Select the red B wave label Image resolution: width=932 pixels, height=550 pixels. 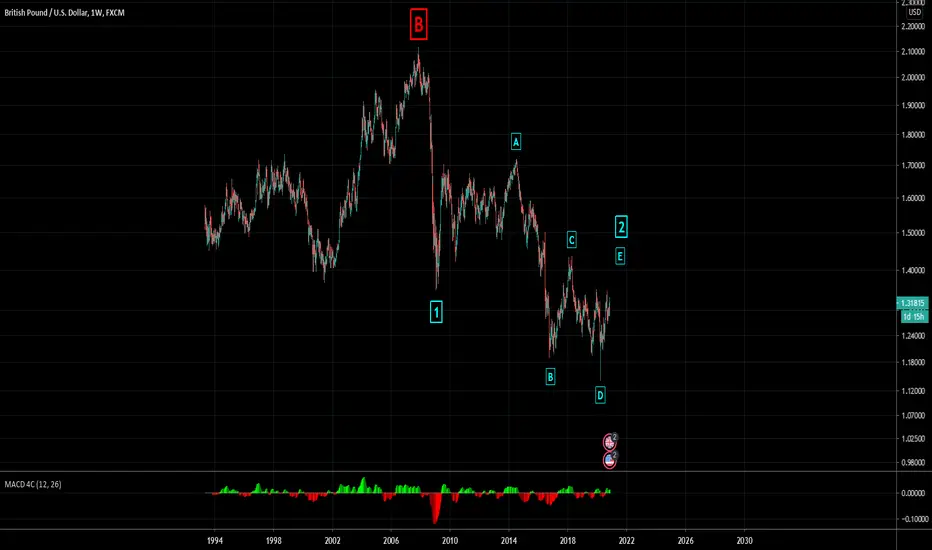click(418, 25)
